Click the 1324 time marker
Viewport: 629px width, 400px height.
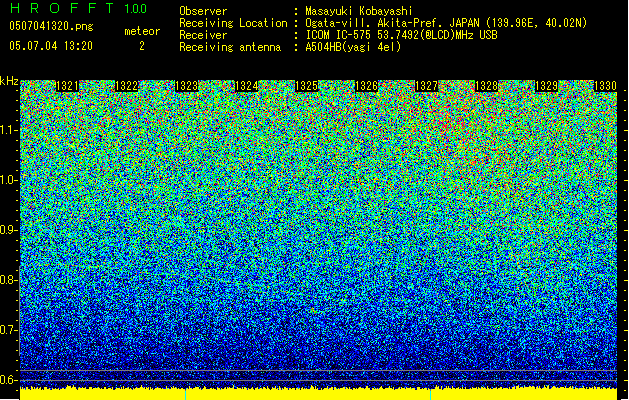246,86
